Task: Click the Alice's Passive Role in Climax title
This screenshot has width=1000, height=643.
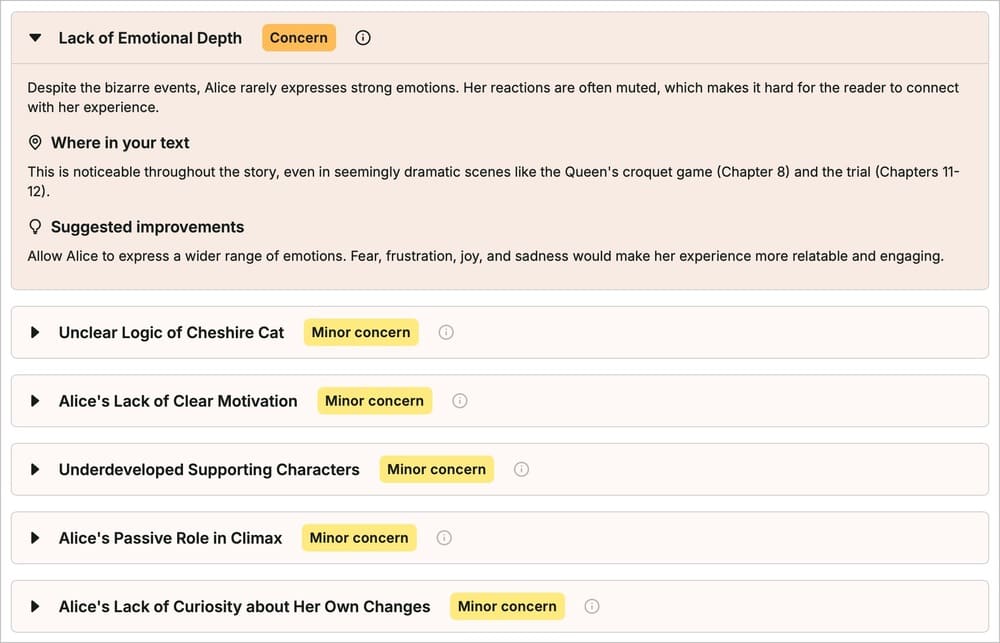Action: (x=170, y=538)
